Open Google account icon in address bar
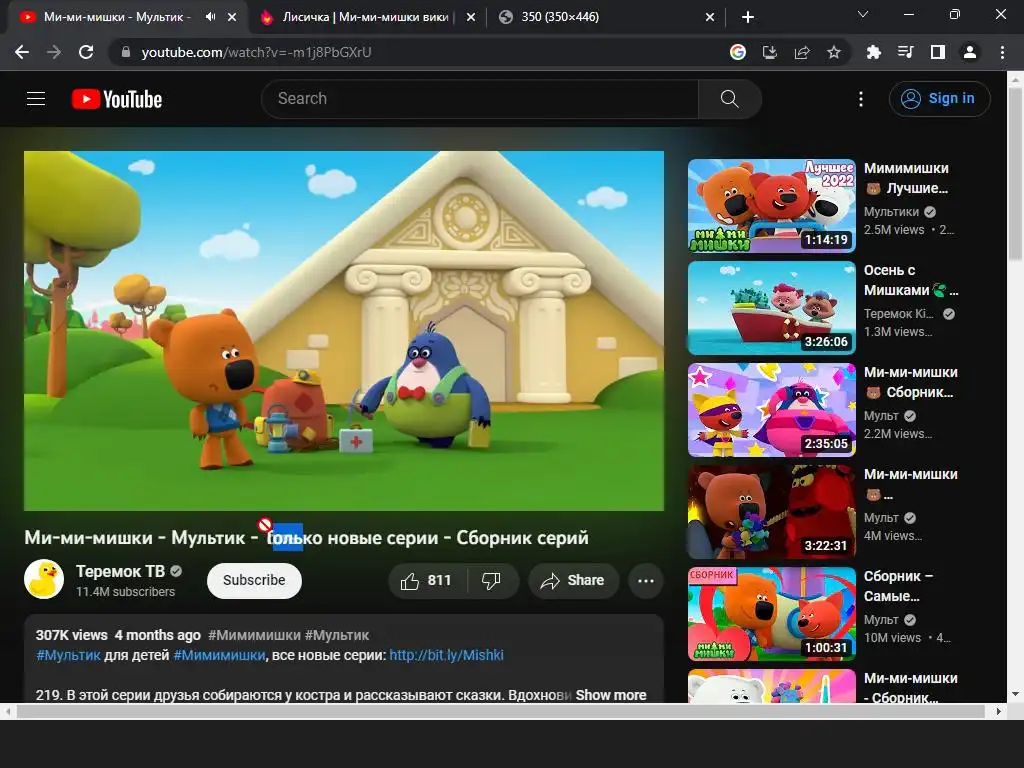1024x768 pixels. pos(738,52)
